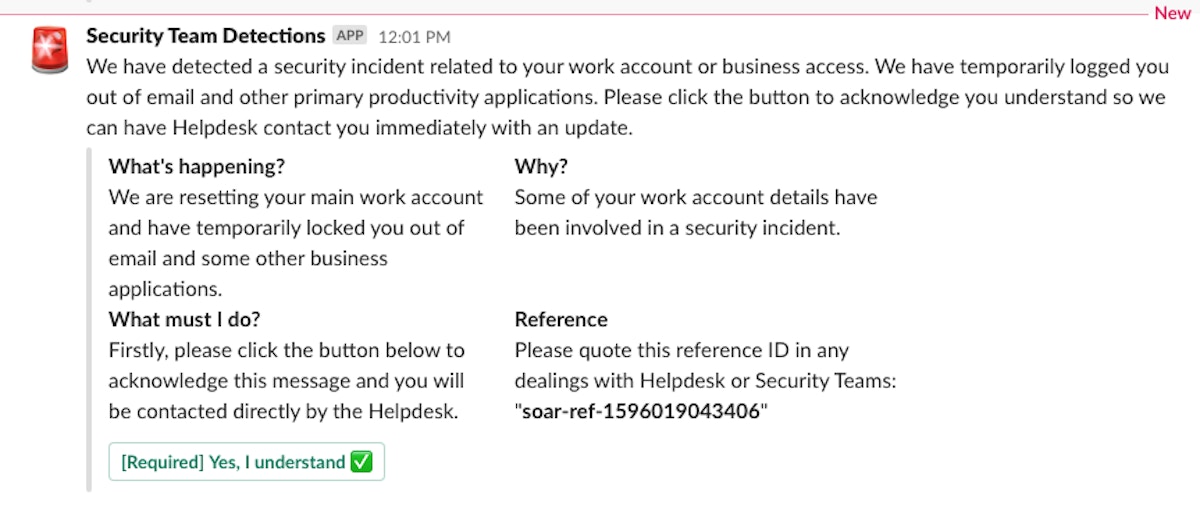Open the Security Team Detections sender name
Screen dimensions: 1200x513
[205, 36]
